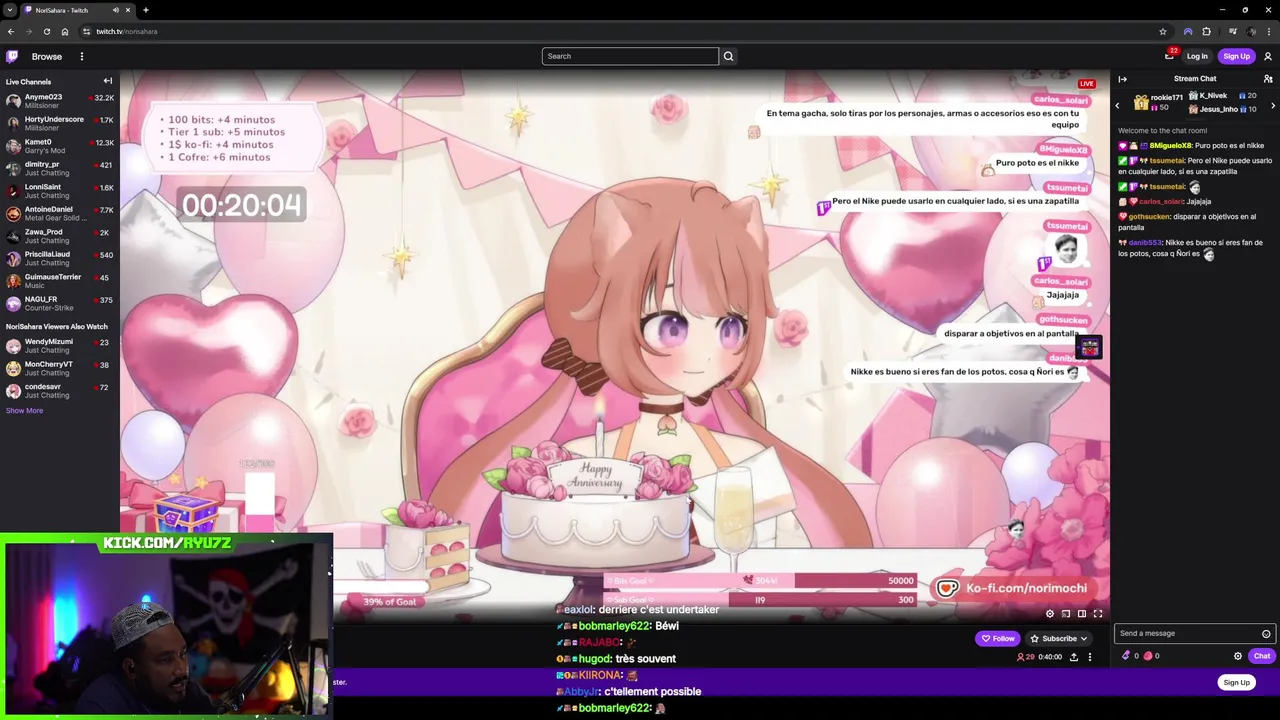
Task: Open Chrome three-dot menu
Action: click(1269, 31)
